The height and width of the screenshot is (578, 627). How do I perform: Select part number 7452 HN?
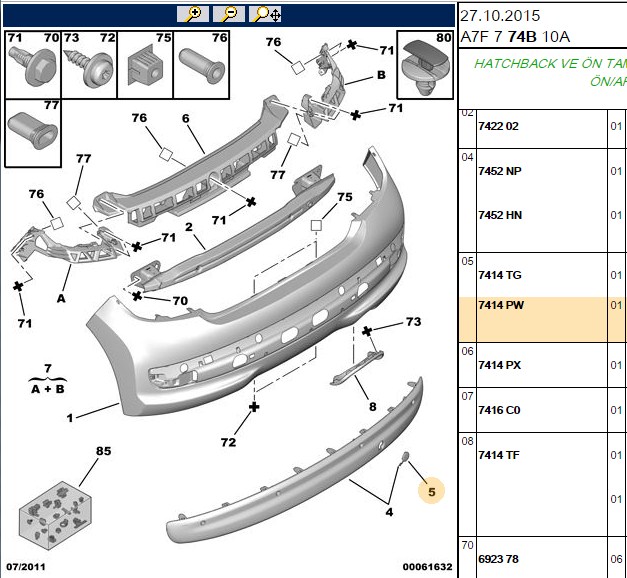click(x=500, y=215)
